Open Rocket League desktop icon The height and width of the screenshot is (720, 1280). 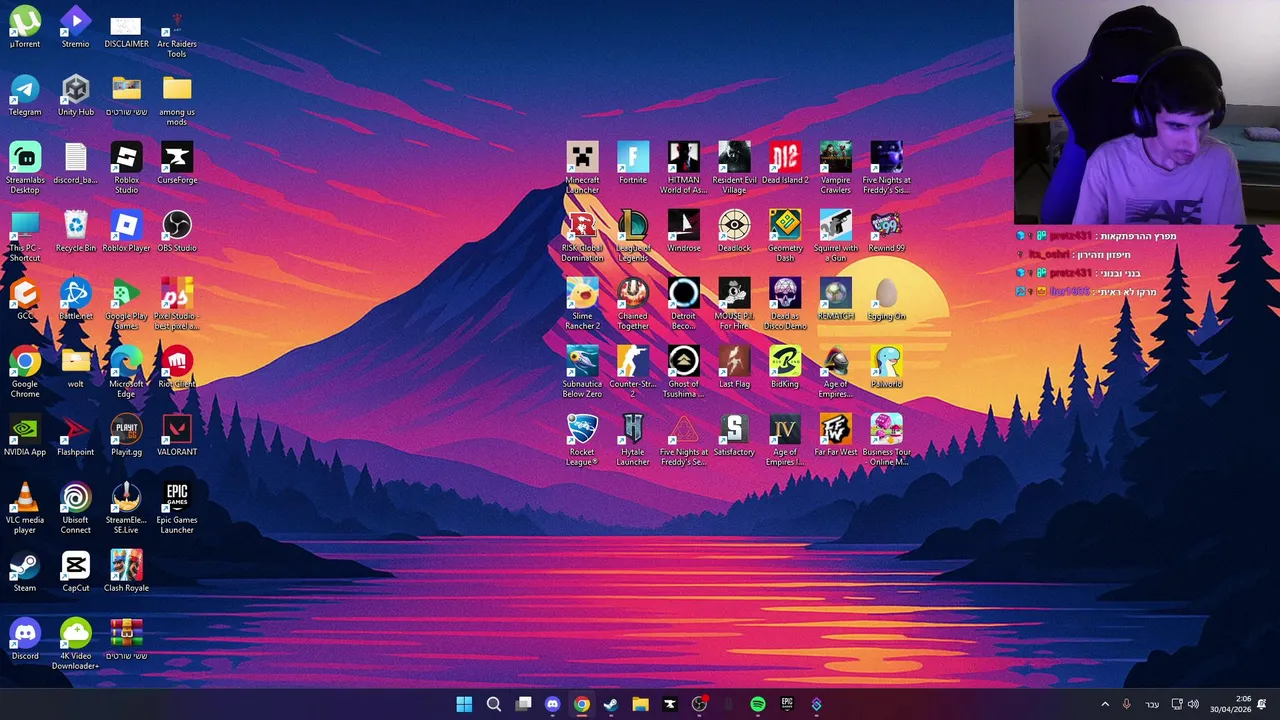click(x=582, y=440)
